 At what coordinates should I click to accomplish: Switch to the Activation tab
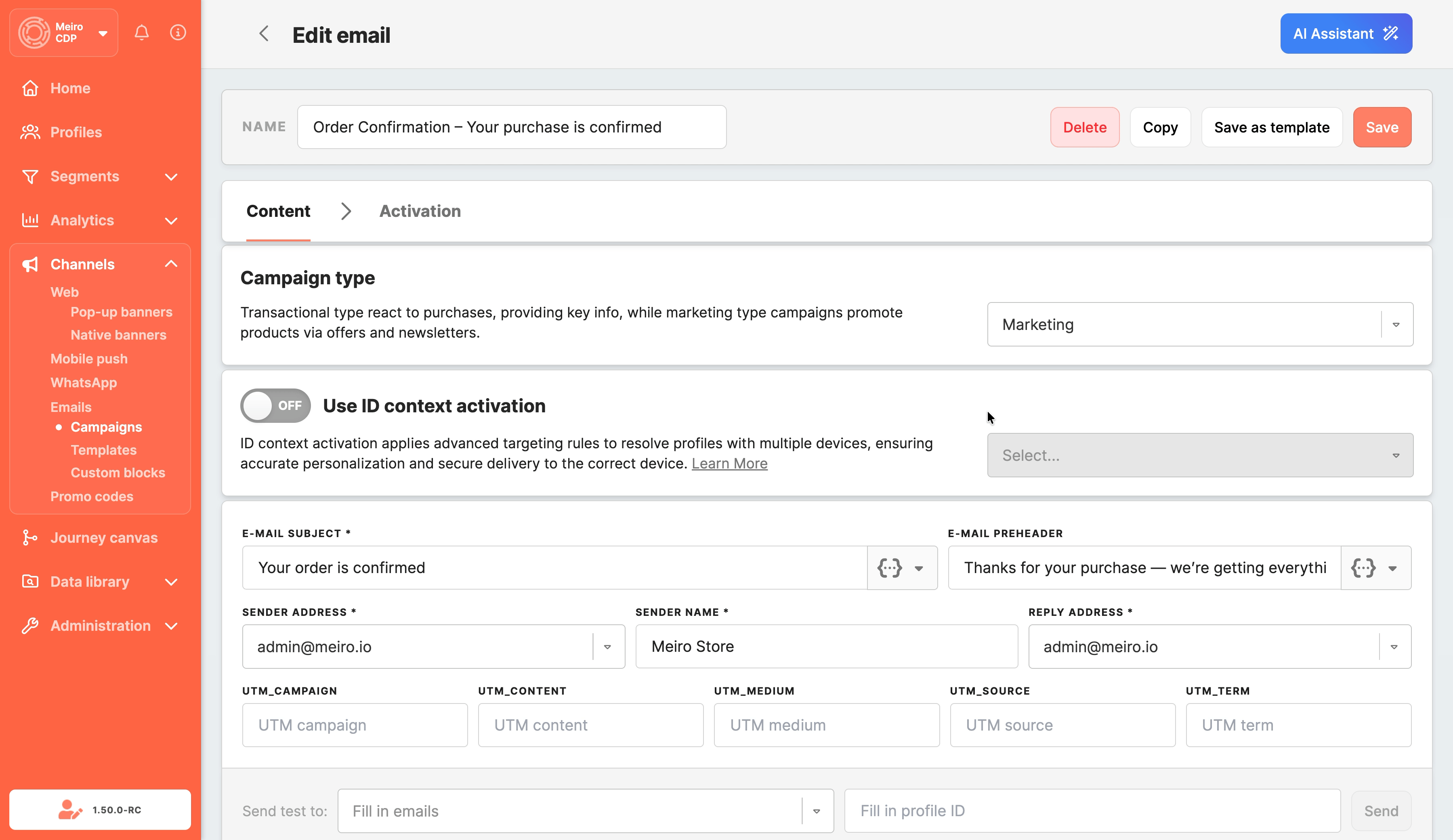(x=420, y=211)
